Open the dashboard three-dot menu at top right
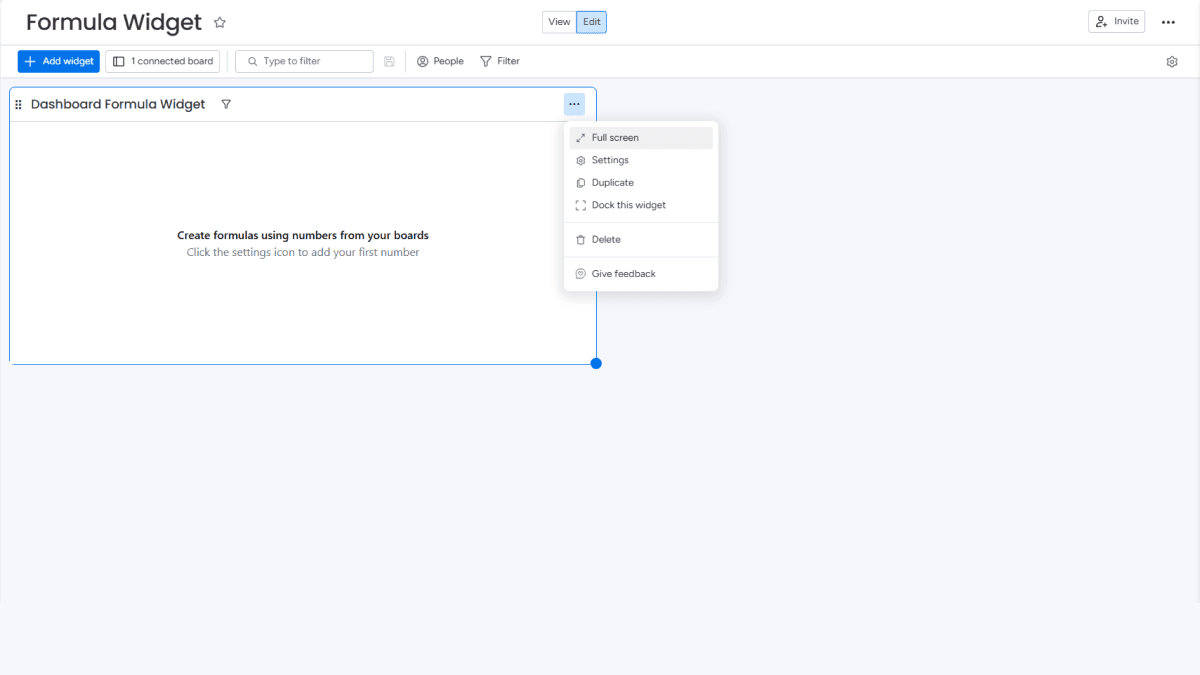Screen dimensions: 1200x675 click(1168, 21)
